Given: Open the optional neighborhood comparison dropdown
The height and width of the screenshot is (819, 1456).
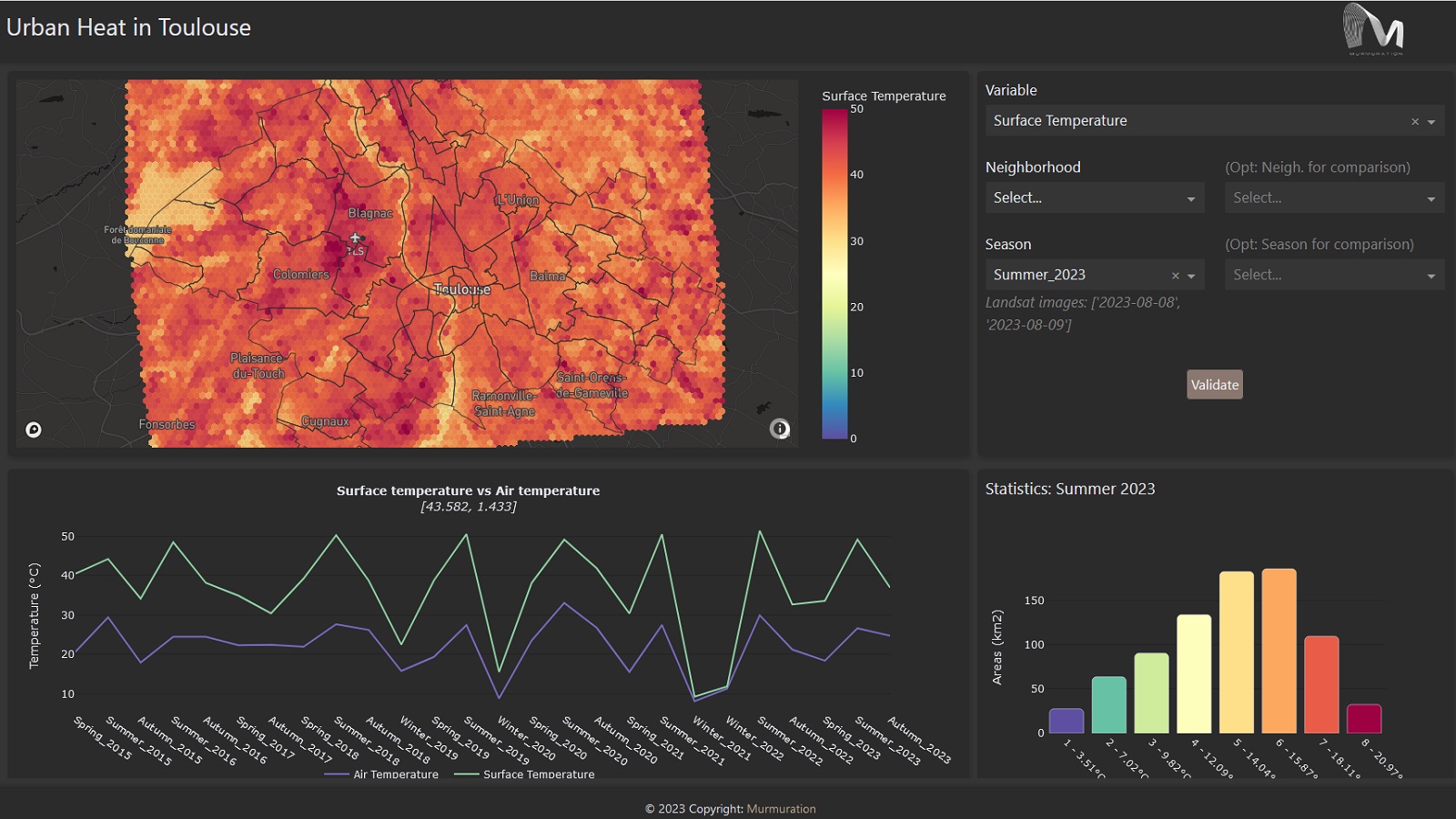Looking at the screenshot, I should click(1334, 197).
